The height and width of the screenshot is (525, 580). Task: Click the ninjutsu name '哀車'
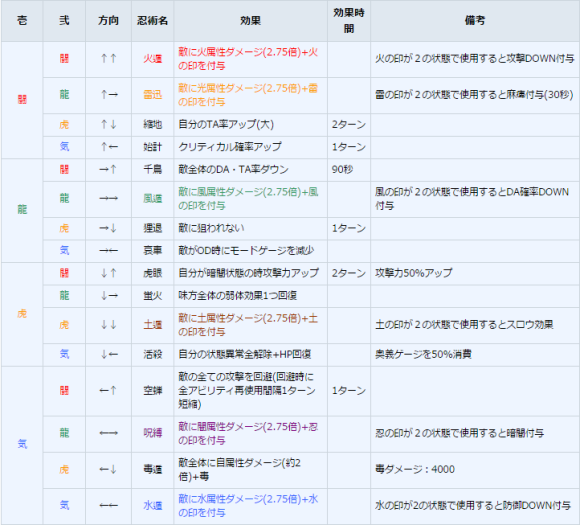tap(152, 250)
